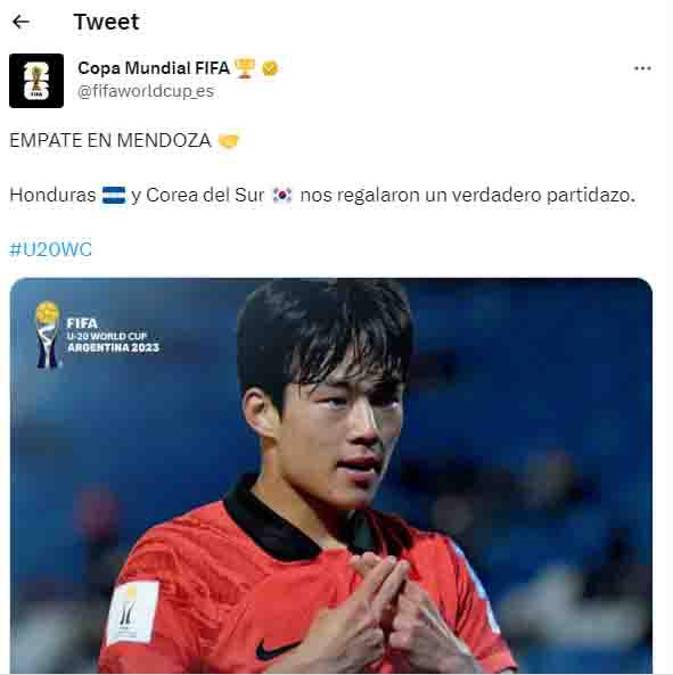Open the Copa Mundial FIFA account name

pos(154,68)
